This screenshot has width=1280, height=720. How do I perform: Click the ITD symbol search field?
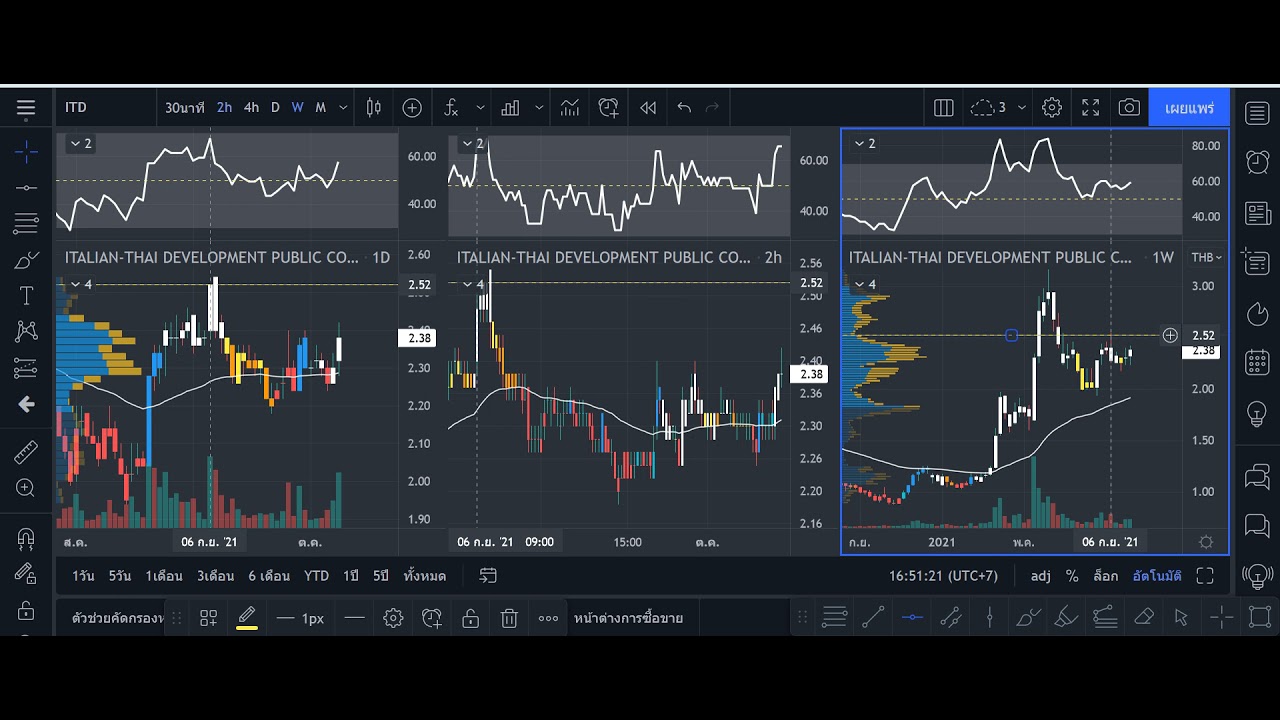[x=105, y=108]
